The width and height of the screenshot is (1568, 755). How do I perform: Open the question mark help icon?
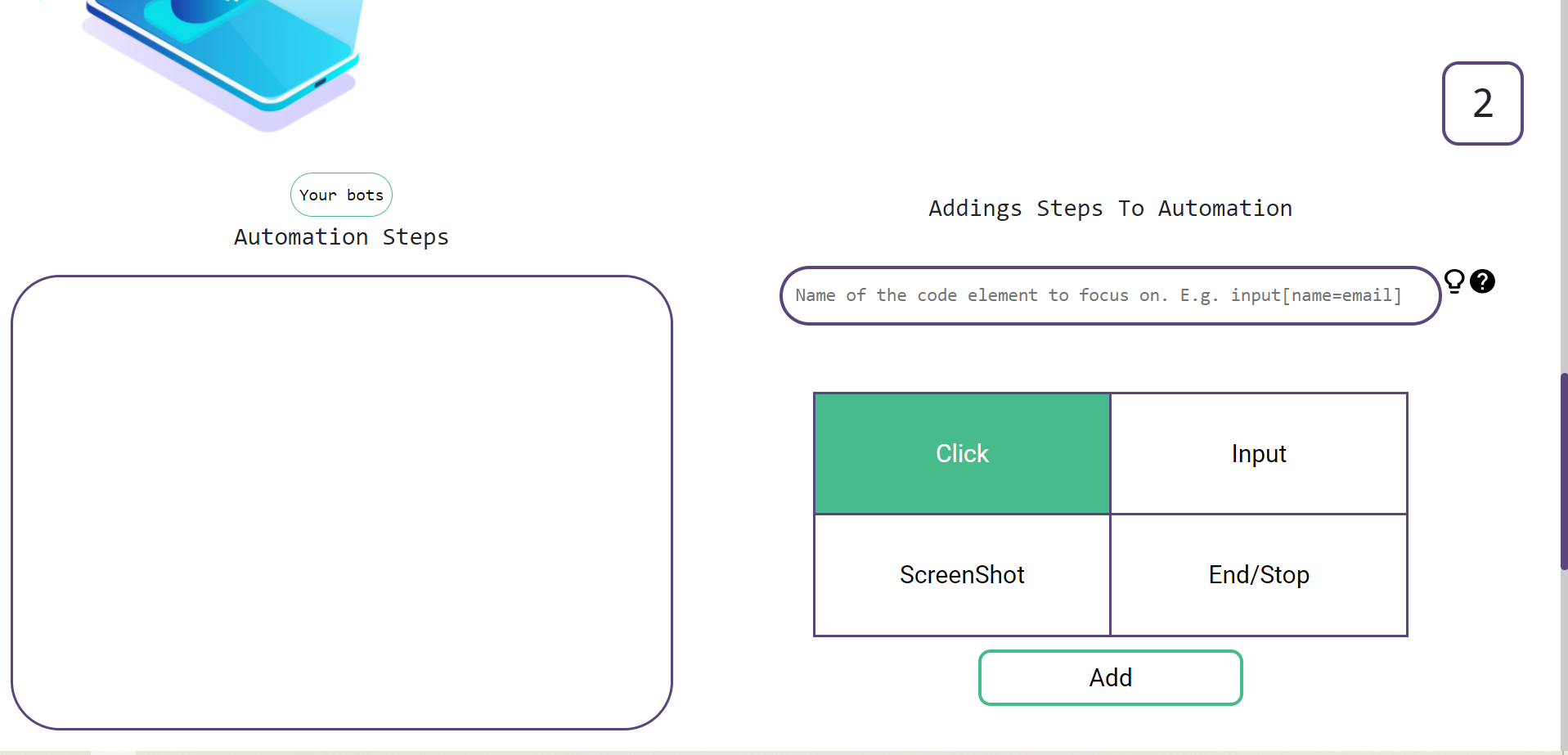coord(1482,281)
